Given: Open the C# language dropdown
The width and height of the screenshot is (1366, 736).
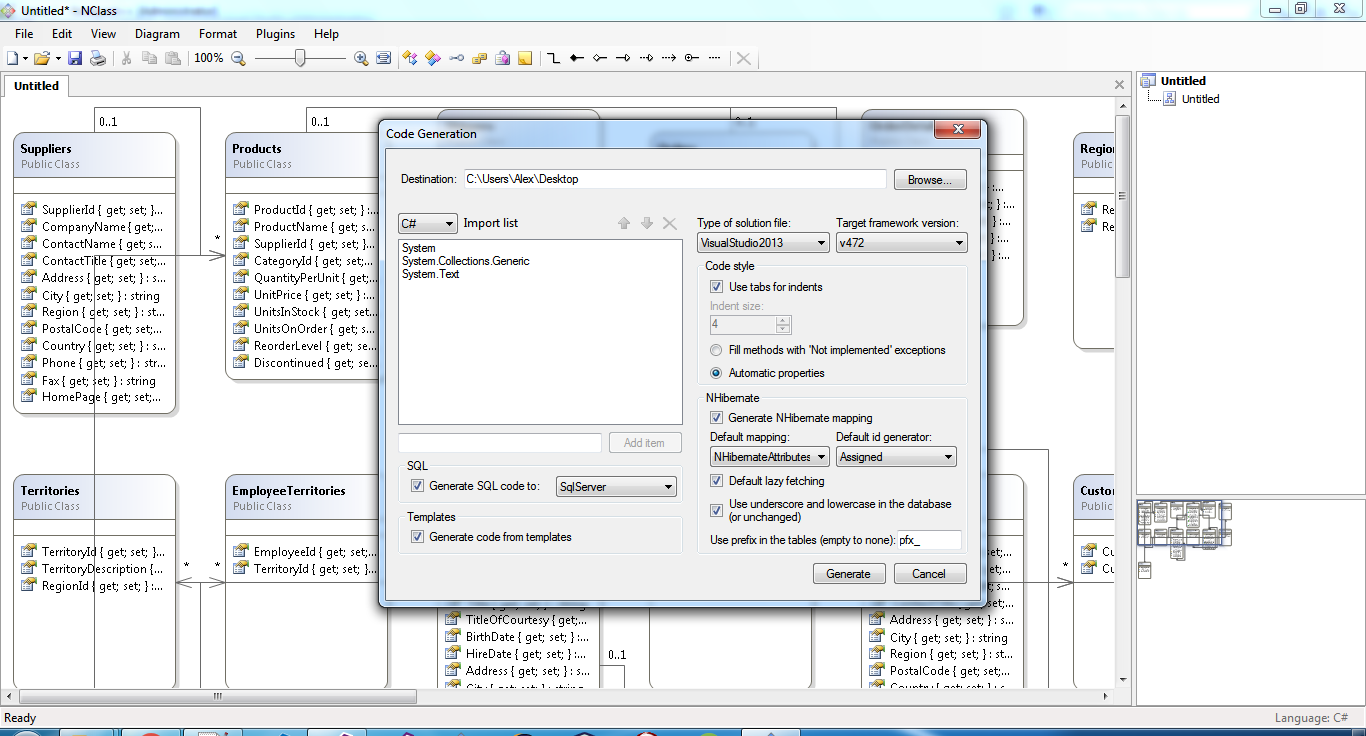Looking at the screenshot, I should [428, 224].
